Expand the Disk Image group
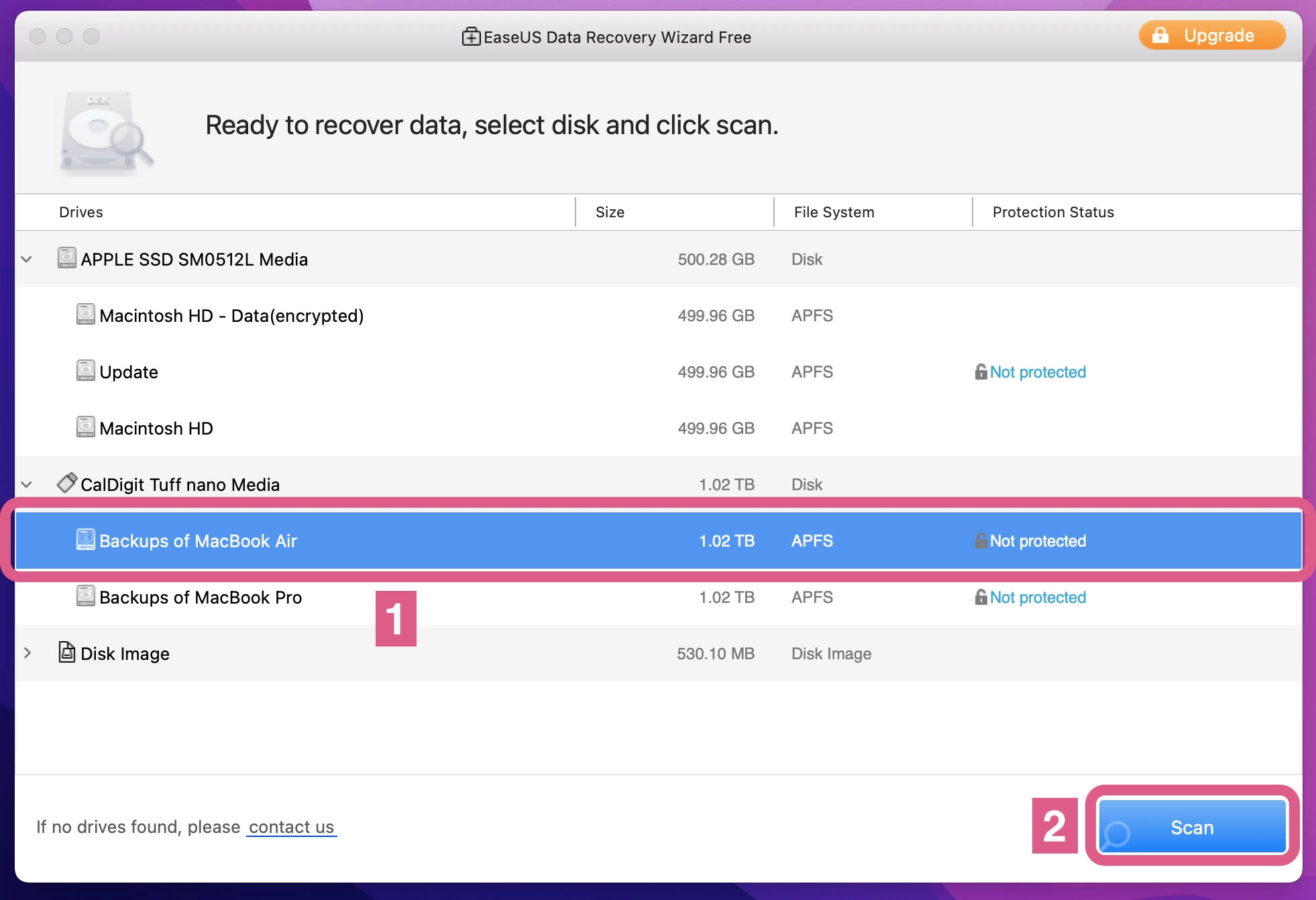This screenshot has width=1316, height=900. [x=27, y=653]
